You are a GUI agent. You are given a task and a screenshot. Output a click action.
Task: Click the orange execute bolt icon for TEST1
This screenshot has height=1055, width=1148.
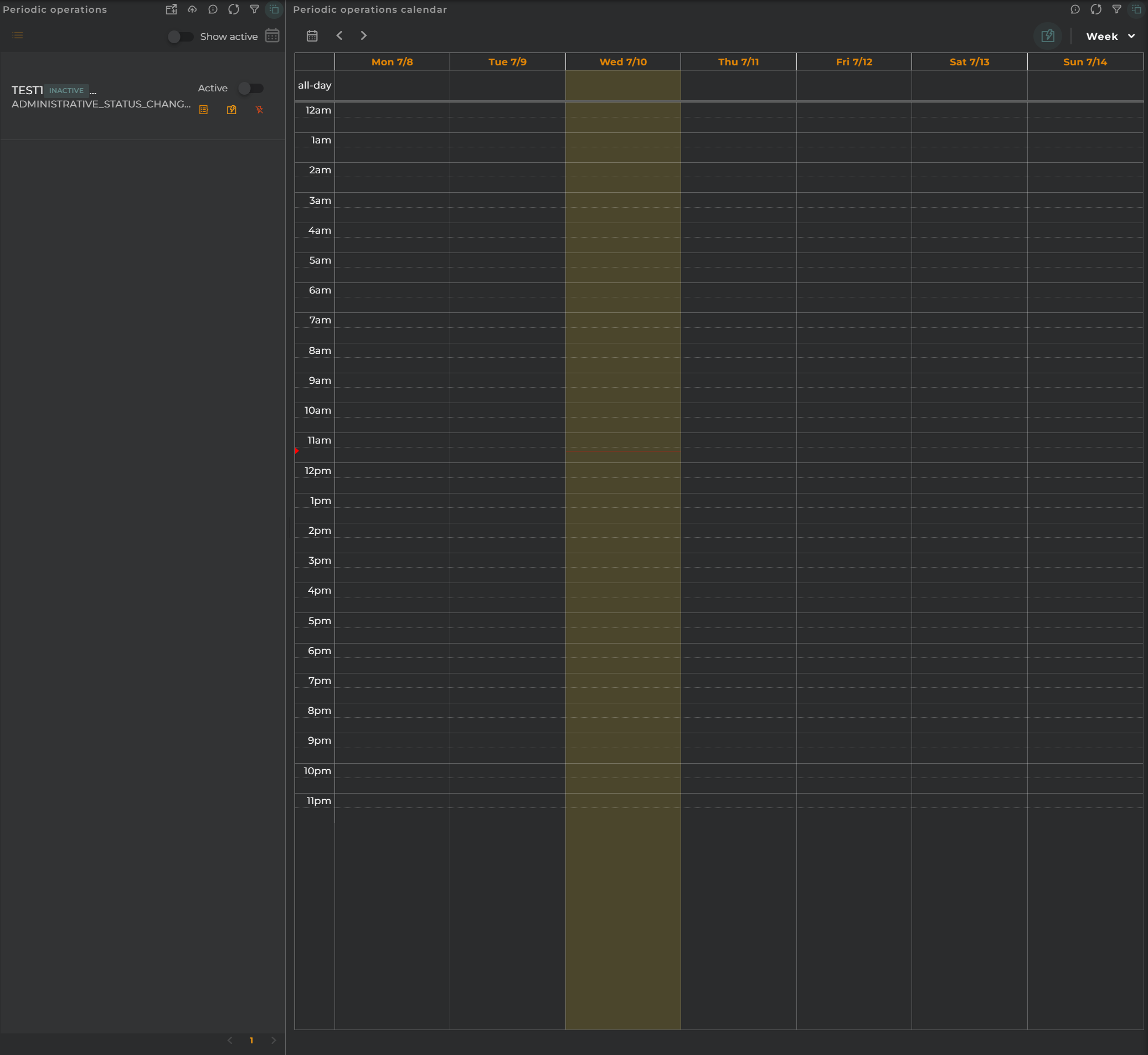[x=232, y=110]
